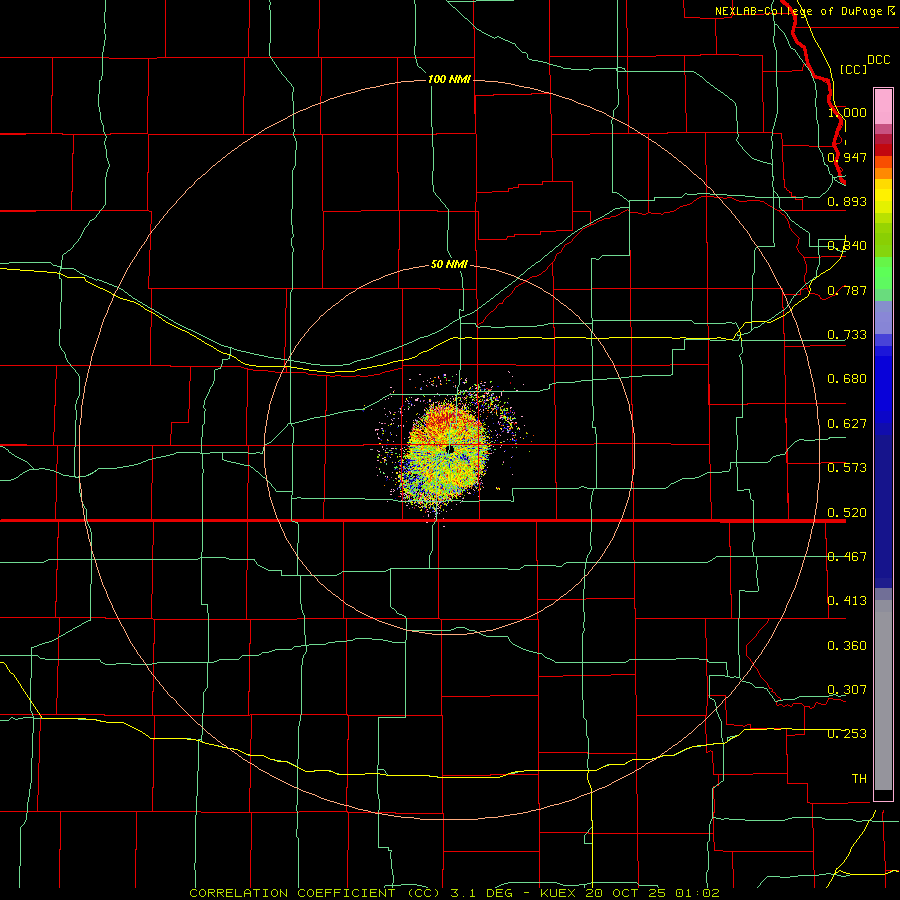This screenshot has width=900, height=900.
Task: Click the 0.840 scale value
Action: click(847, 246)
